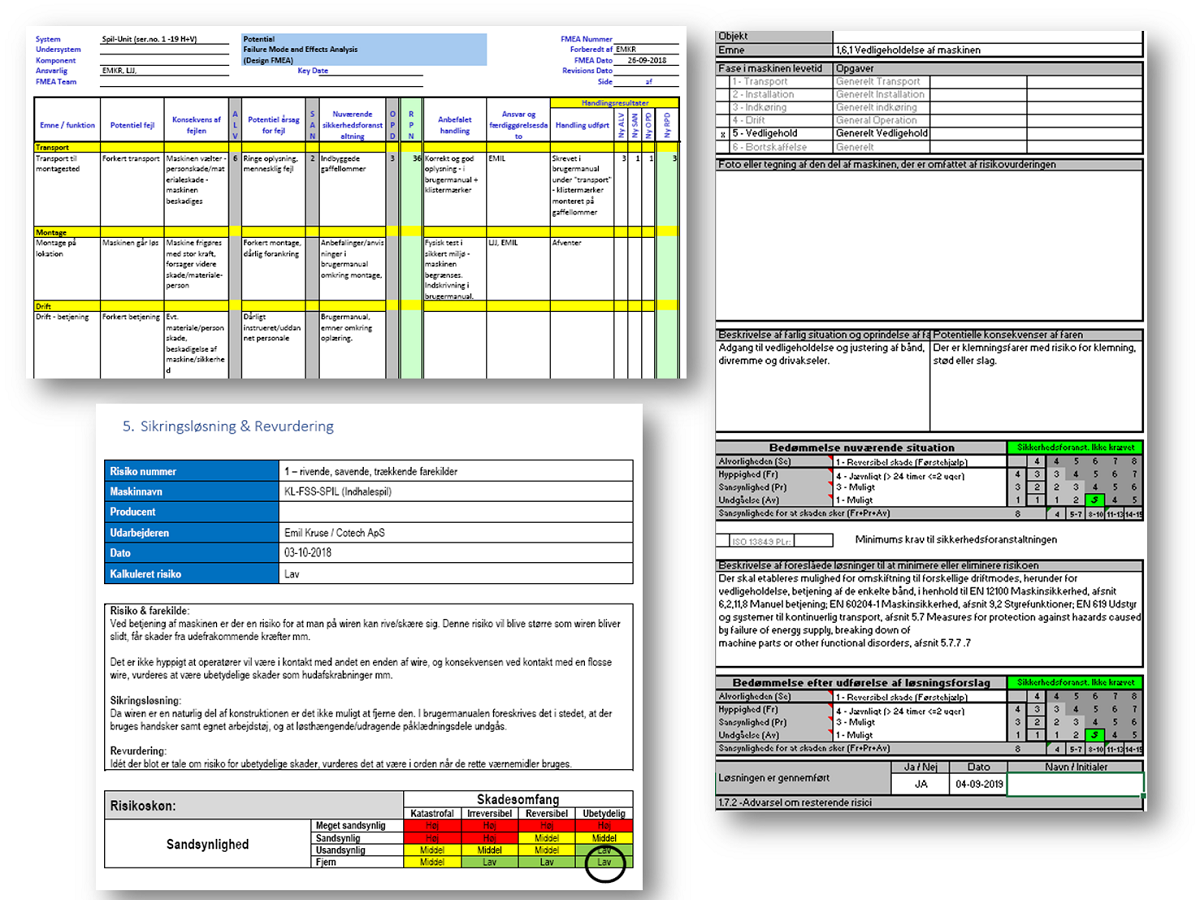Select the Bedømmelse nuværende situation header
Viewport: 1200px width, 900px height.
pos(862,447)
